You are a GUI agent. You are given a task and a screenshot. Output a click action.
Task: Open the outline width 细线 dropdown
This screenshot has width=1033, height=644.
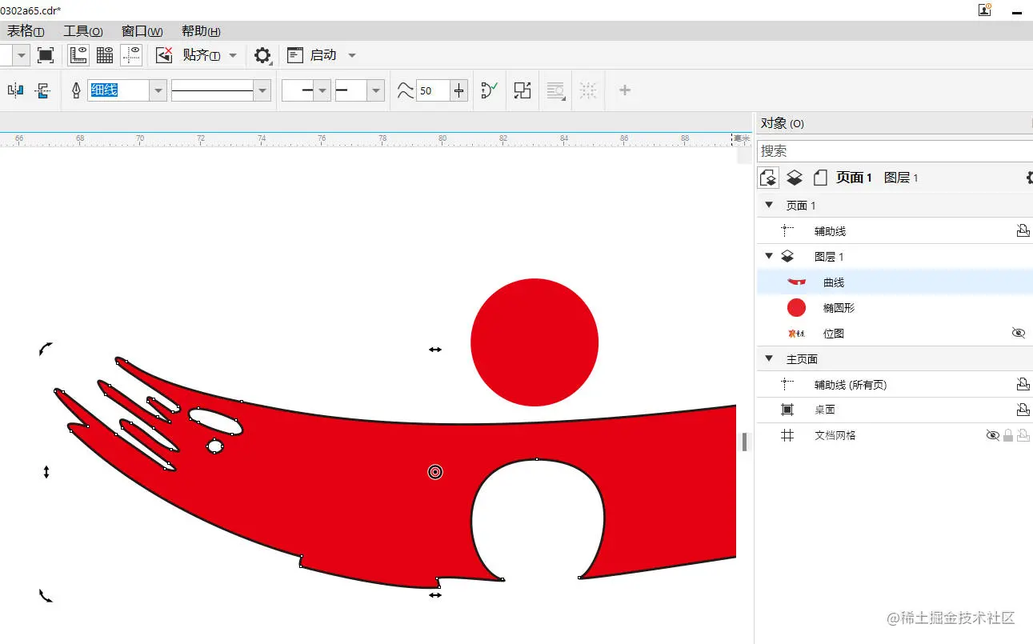[x=157, y=91]
